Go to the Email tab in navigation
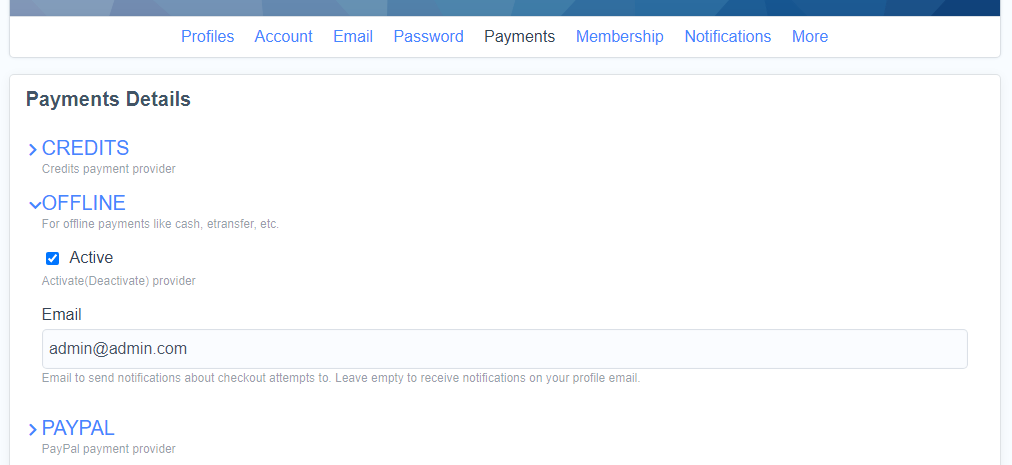 [353, 36]
